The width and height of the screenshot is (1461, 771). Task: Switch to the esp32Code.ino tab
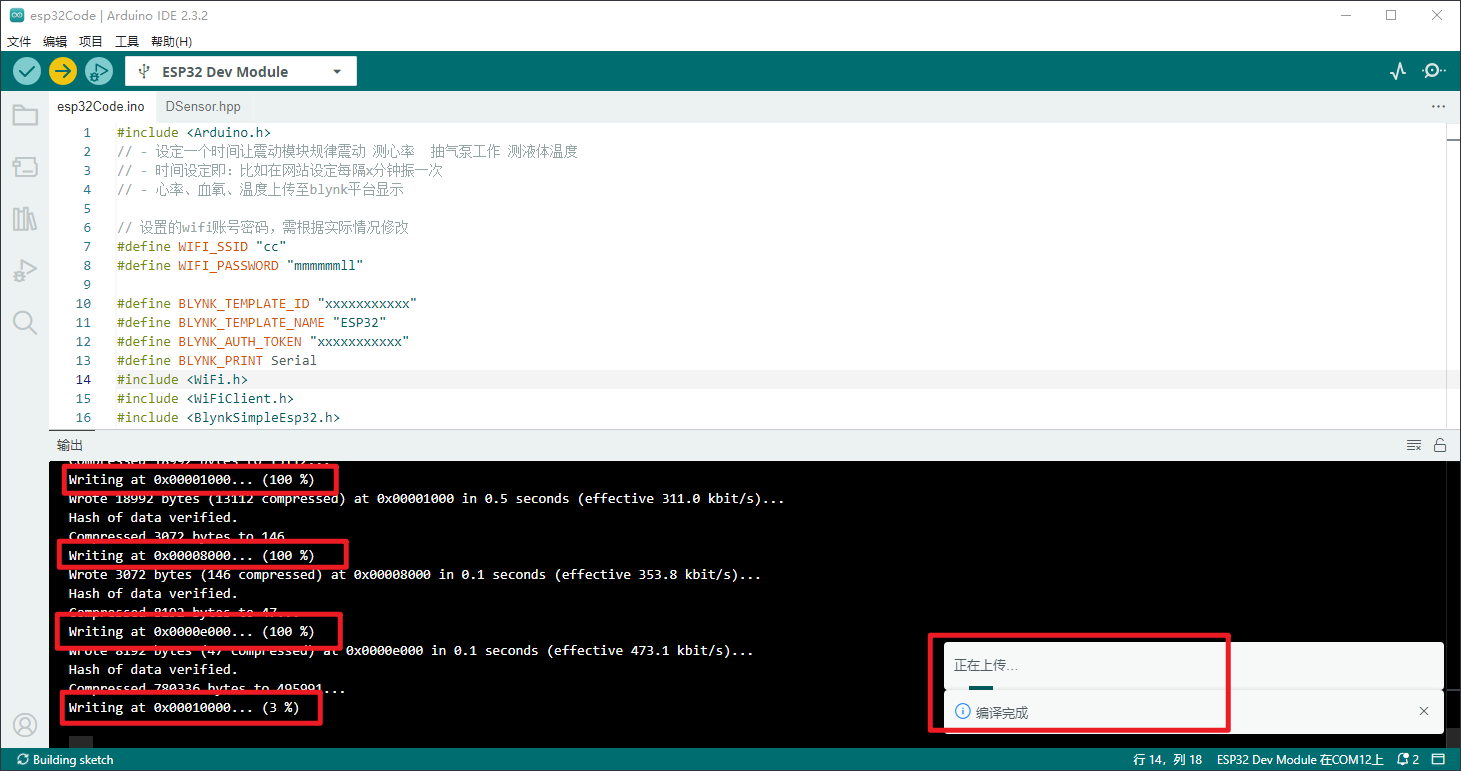101,107
